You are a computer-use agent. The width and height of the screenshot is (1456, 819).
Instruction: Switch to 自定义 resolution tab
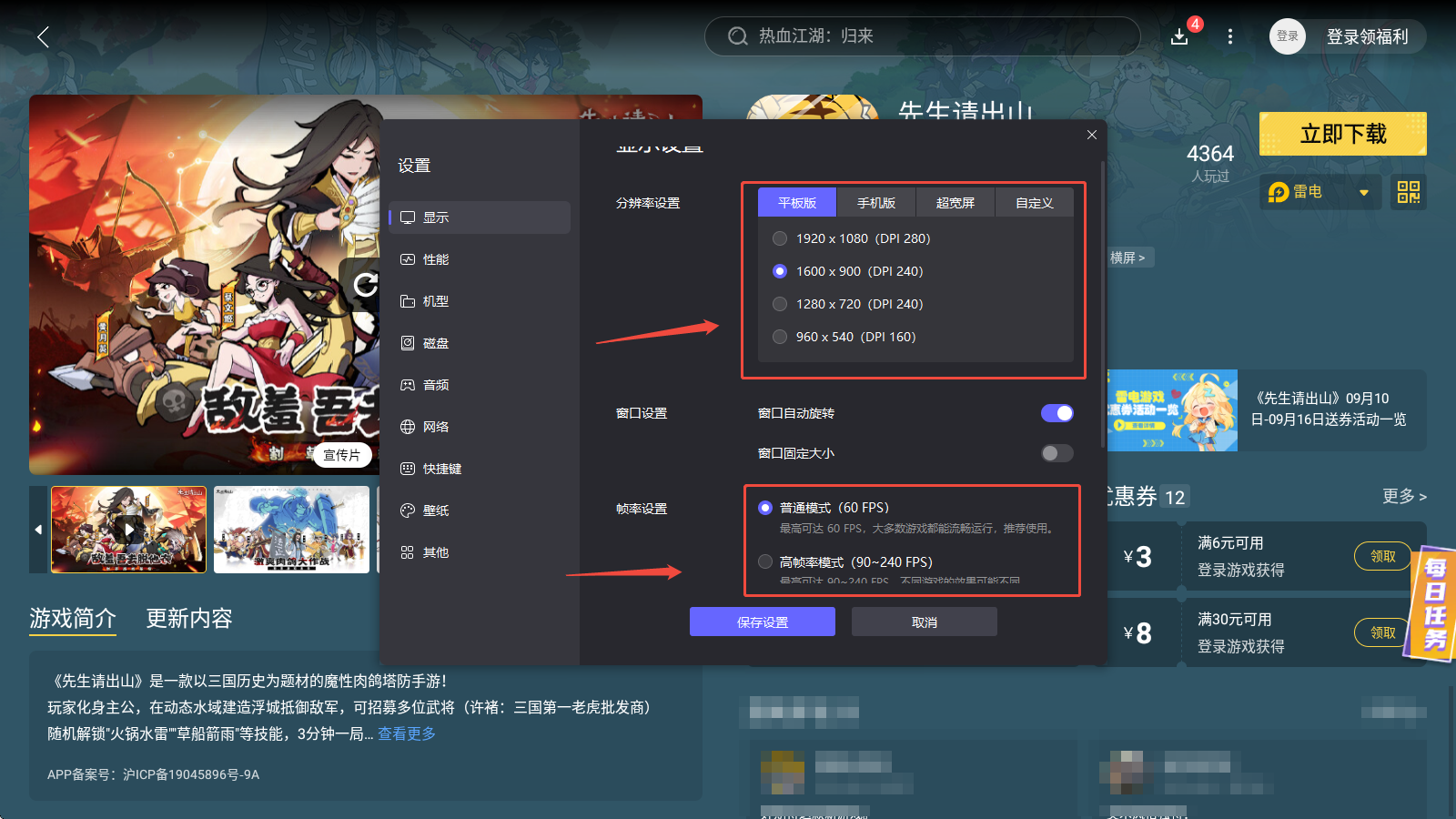point(1035,203)
